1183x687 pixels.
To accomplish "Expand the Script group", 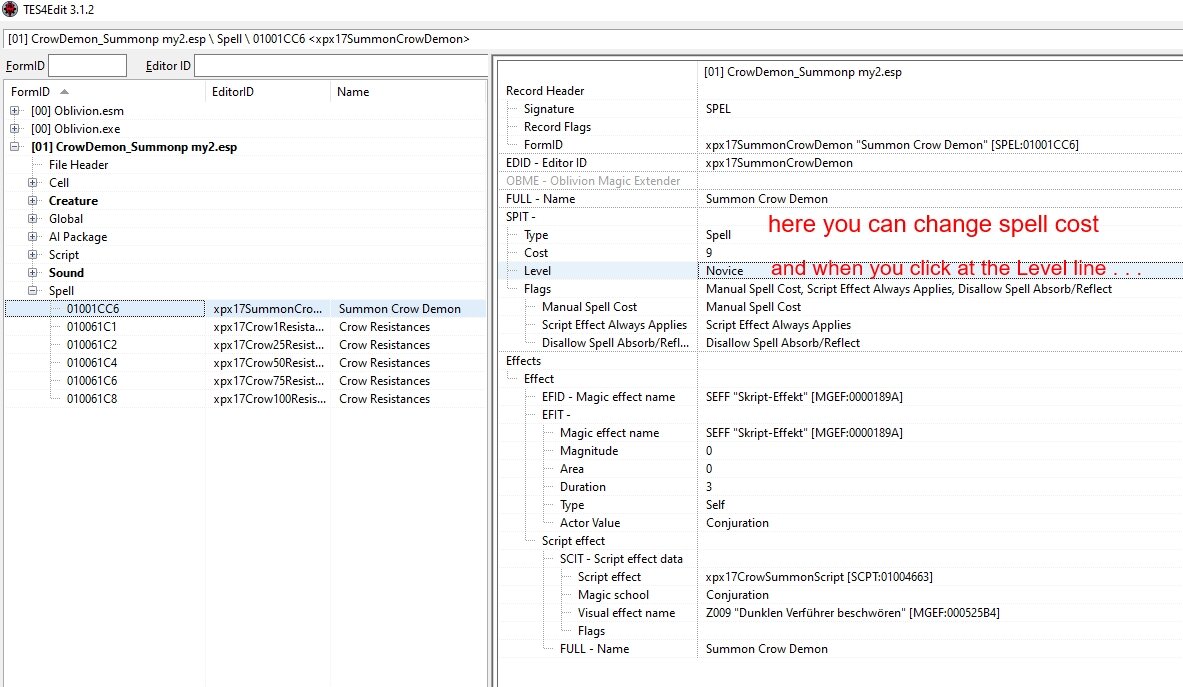I will click(x=32, y=254).
